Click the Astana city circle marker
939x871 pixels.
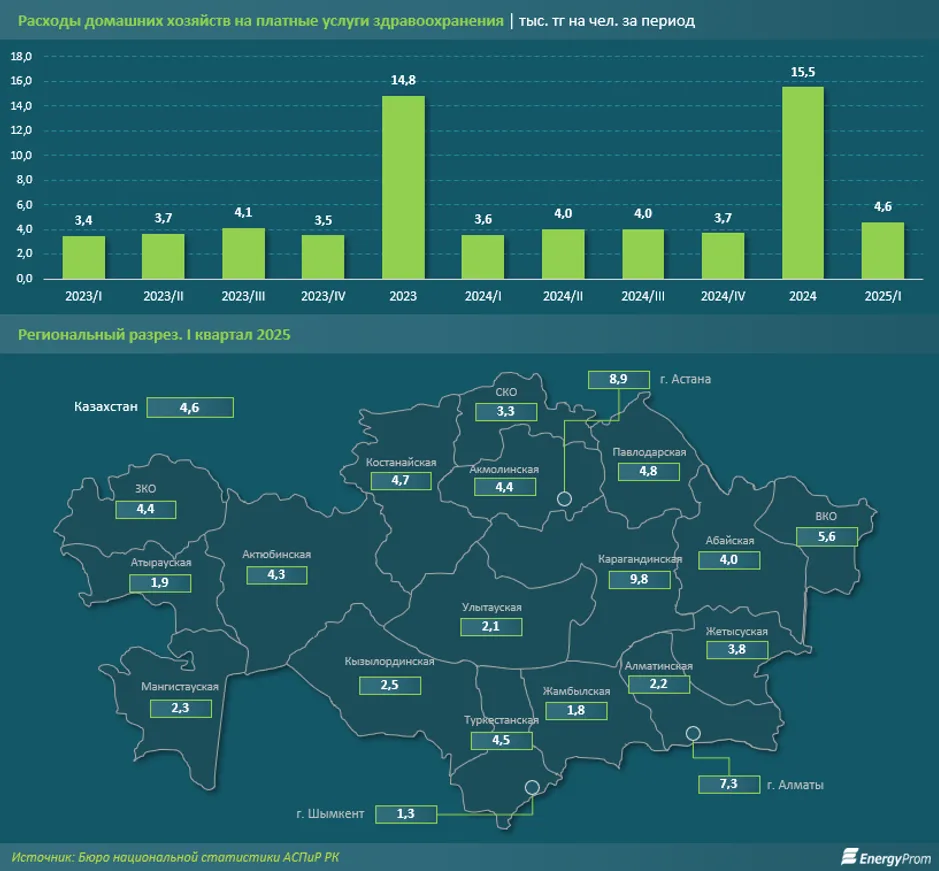(564, 498)
